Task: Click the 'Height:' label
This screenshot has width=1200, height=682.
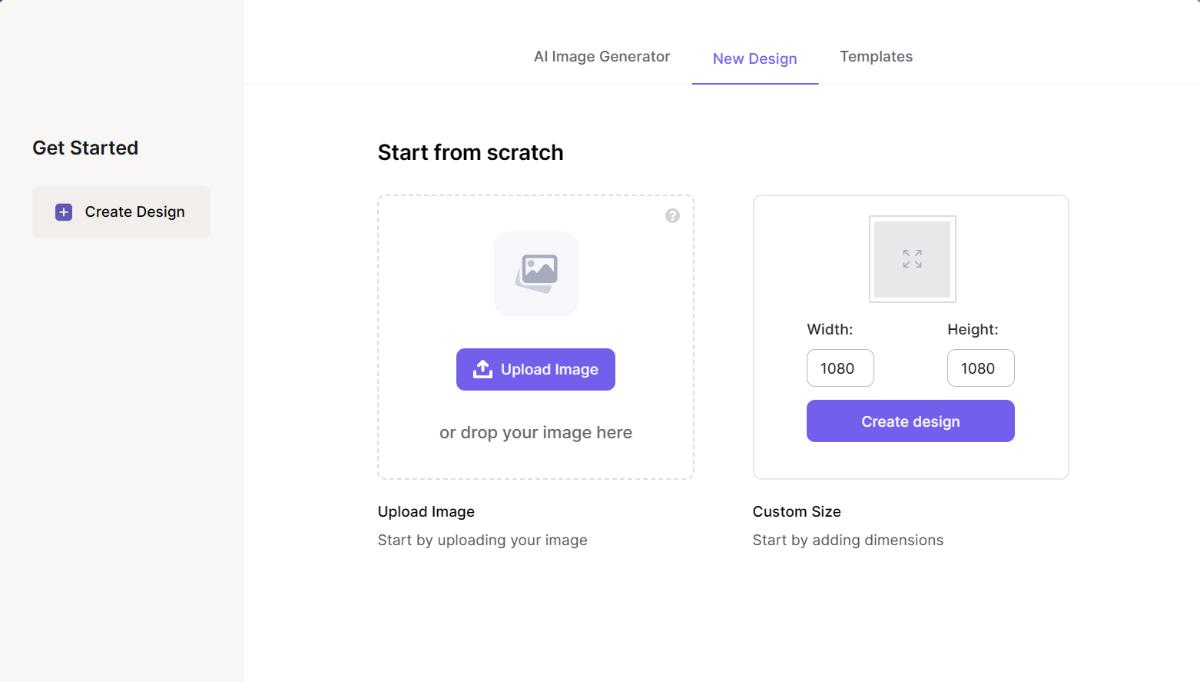Action: click(x=973, y=329)
